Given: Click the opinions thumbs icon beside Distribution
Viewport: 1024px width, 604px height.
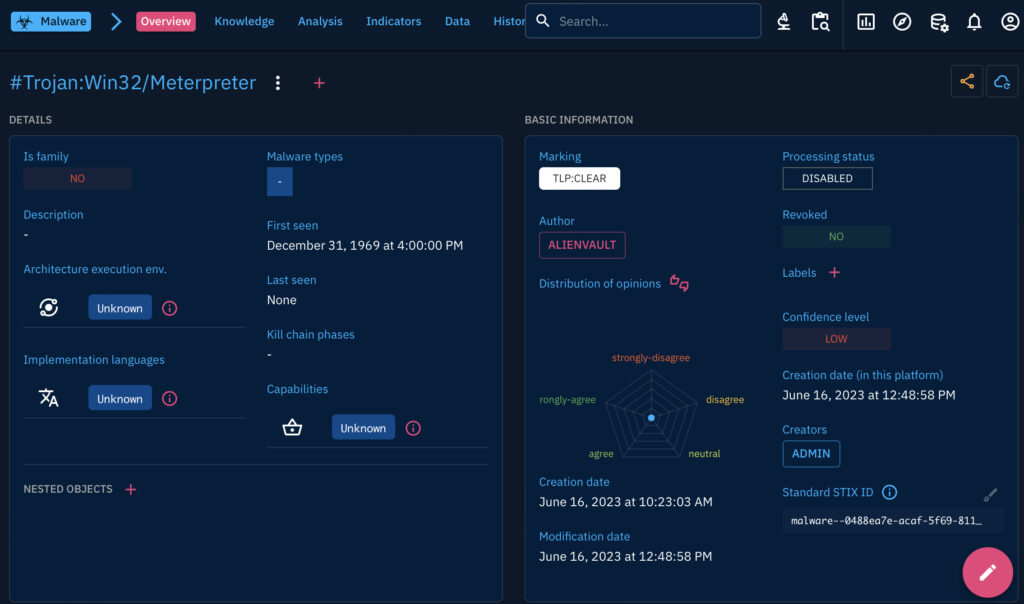Looking at the screenshot, I should click(x=679, y=283).
